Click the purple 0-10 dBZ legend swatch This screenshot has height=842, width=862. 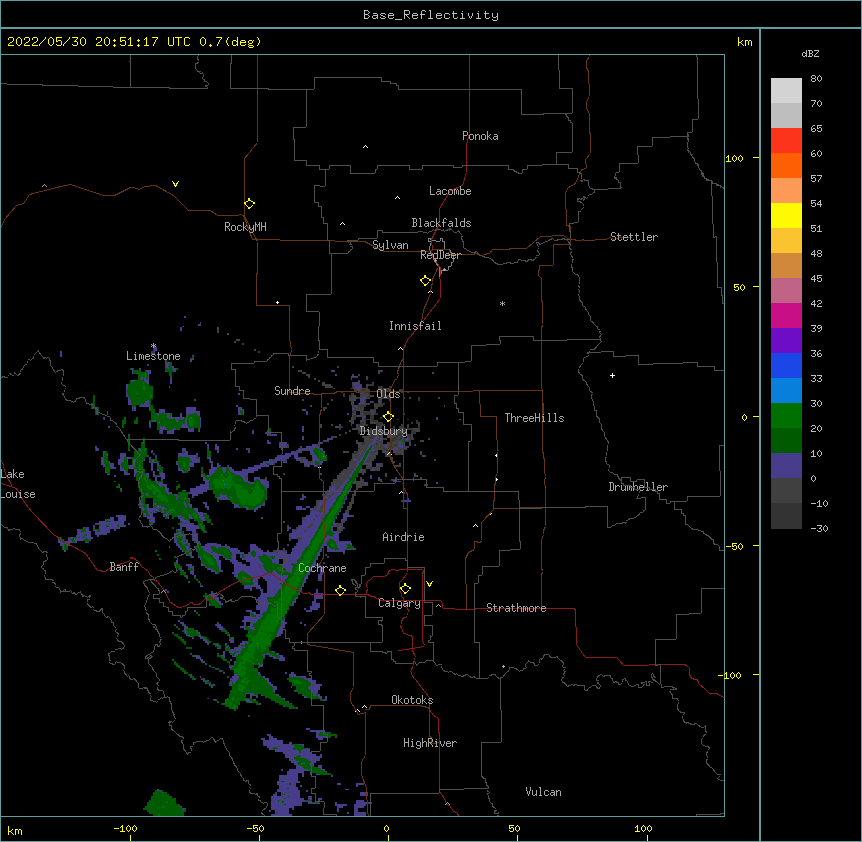786,466
